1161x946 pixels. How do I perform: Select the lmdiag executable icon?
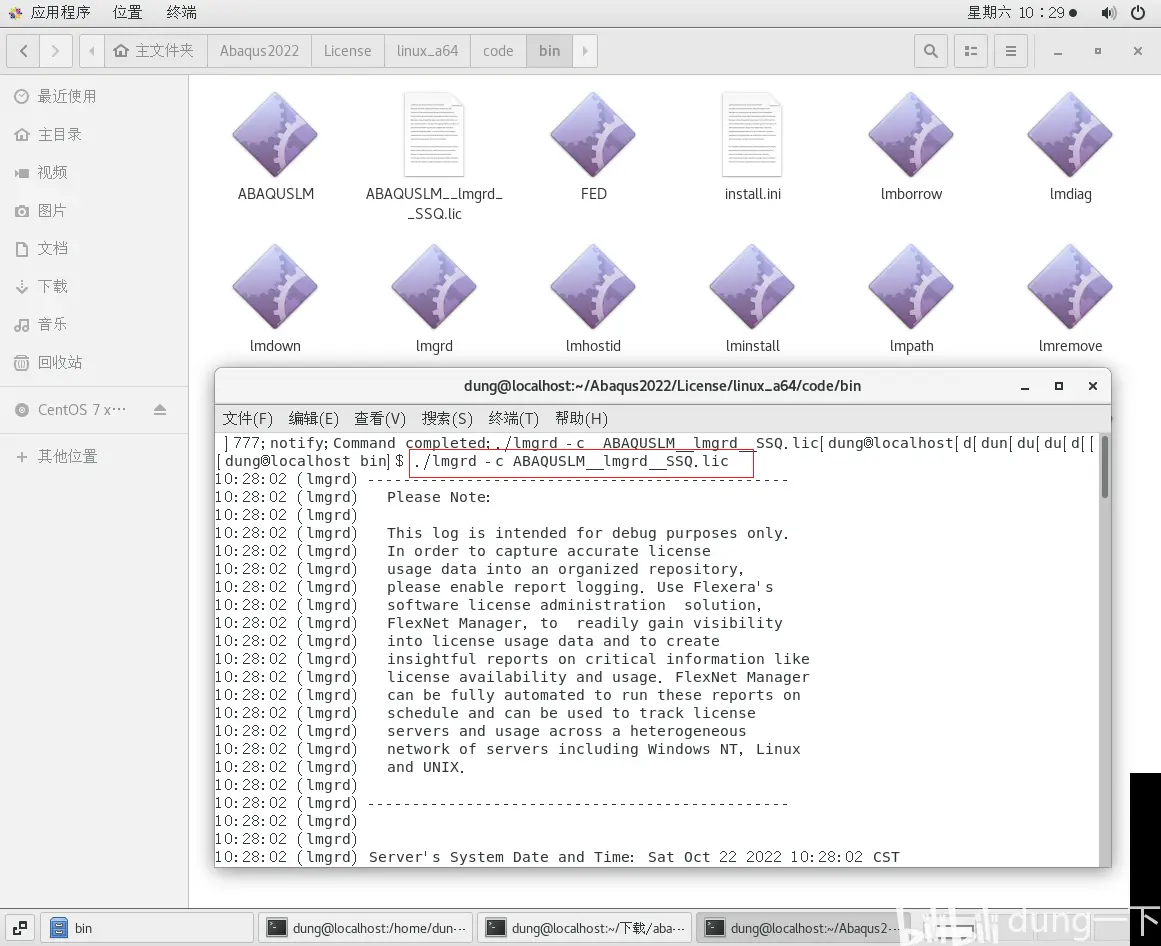tap(1070, 135)
